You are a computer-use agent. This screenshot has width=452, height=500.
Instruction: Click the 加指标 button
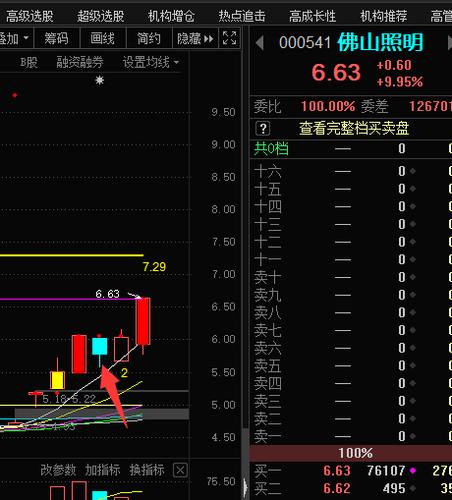(102, 470)
